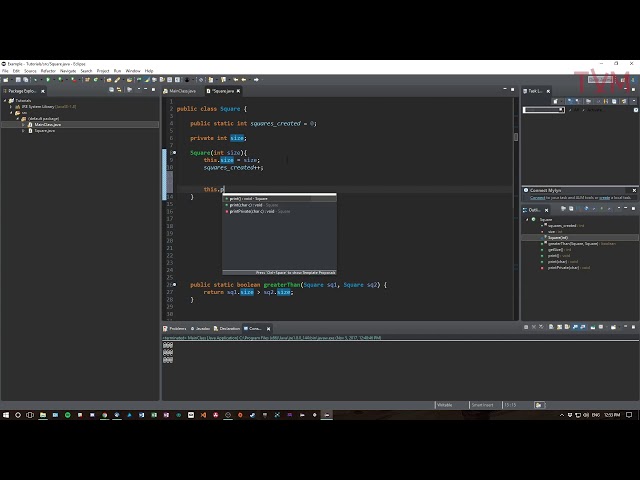Viewport: 640px width, 480px height.
Task: Open File Explorer from the taskbar
Action: point(43,415)
